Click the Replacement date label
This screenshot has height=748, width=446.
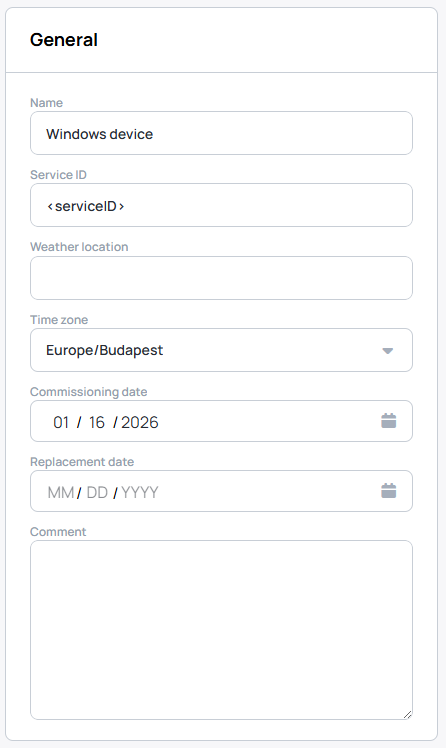pos(82,462)
